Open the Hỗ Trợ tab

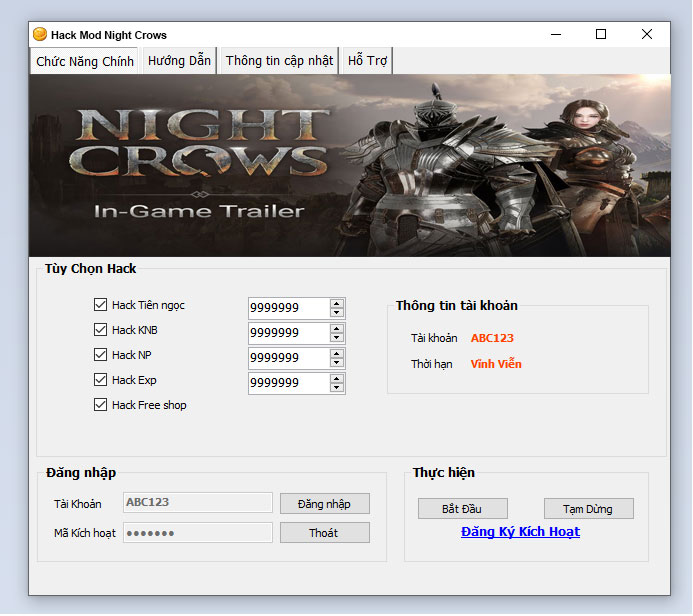point(367,60)
